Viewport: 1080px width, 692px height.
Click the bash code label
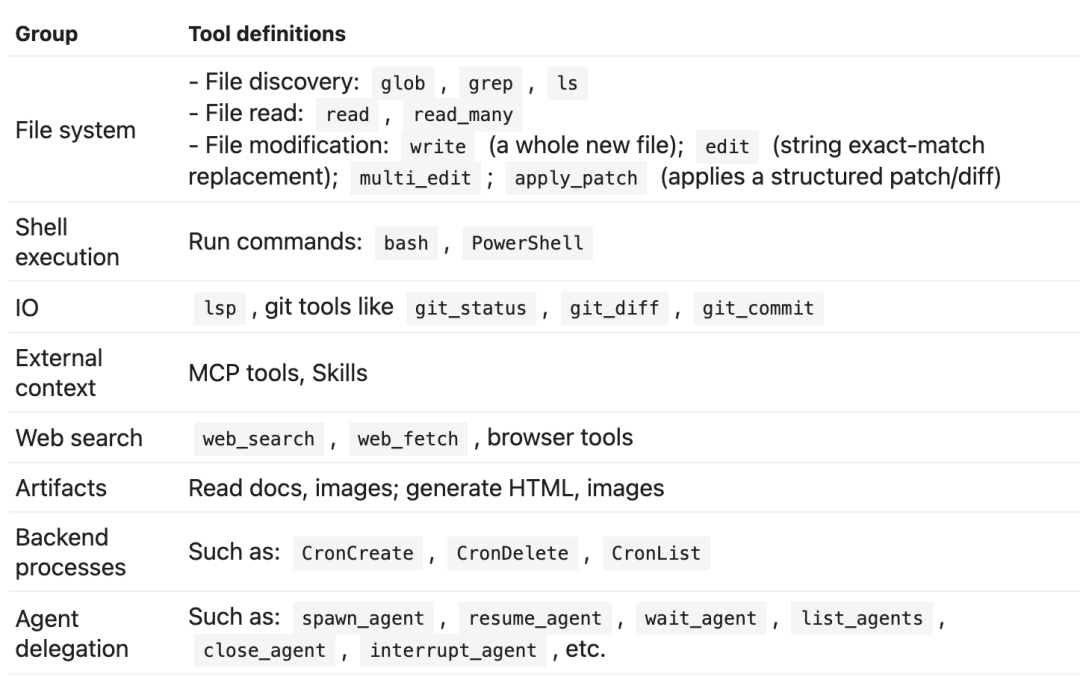pyautogui.click(x=406, y=243)
